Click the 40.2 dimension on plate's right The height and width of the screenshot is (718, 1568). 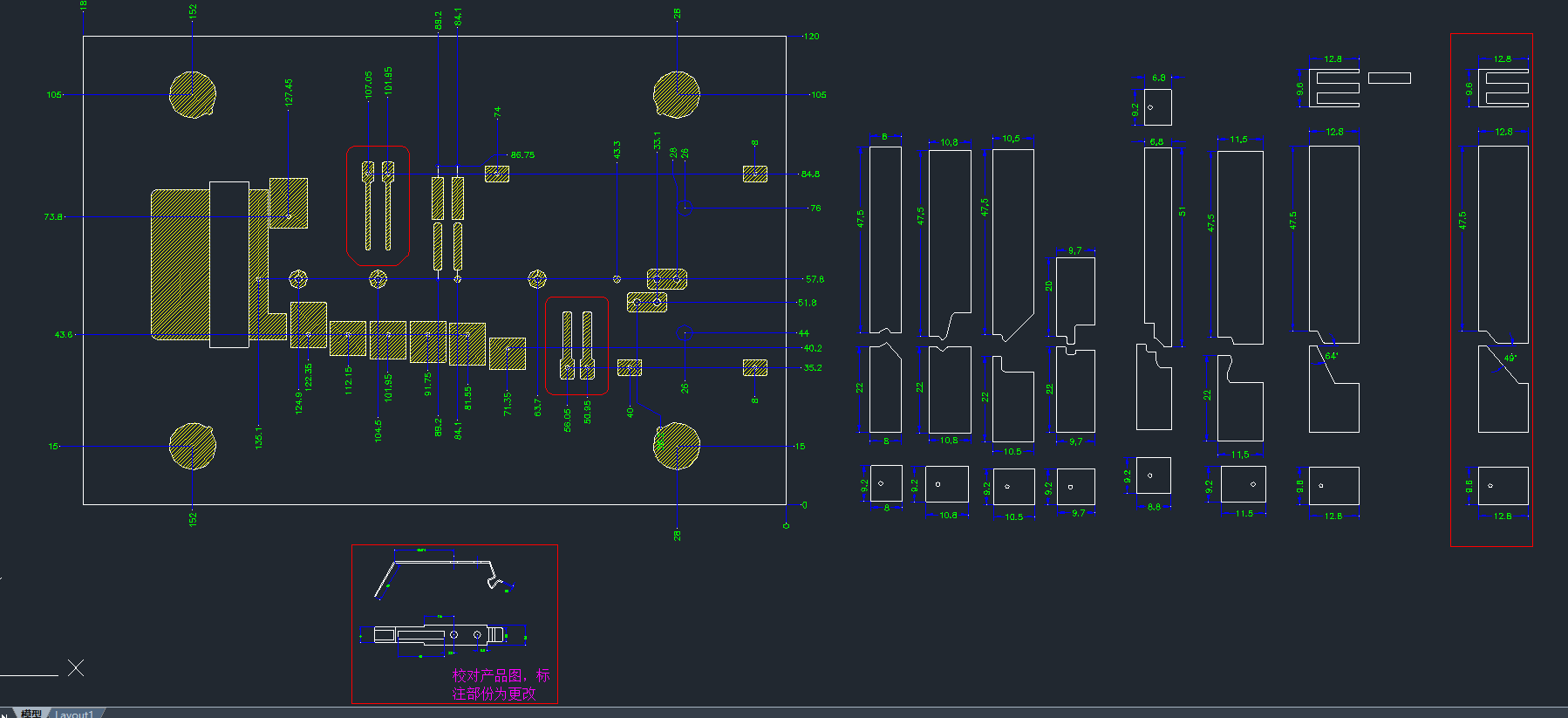click(x=812, y=348)
